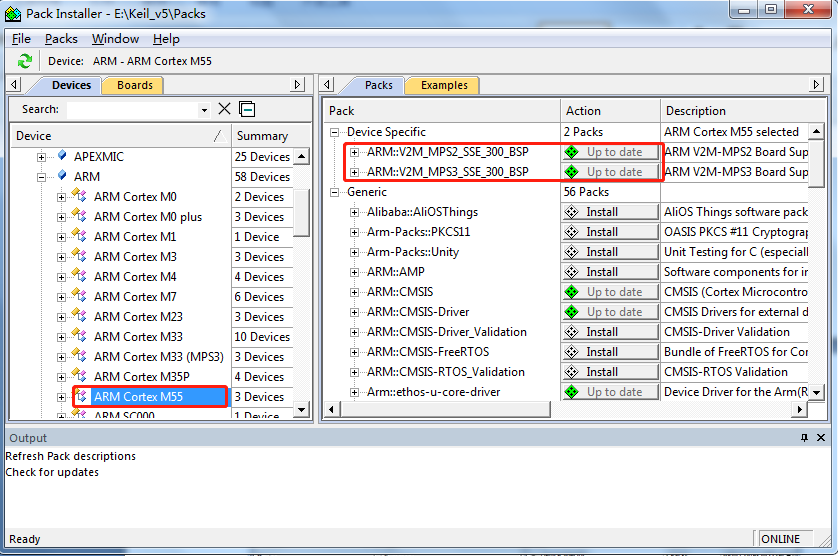
Task: Open the File menu
Action: point(21,39)
